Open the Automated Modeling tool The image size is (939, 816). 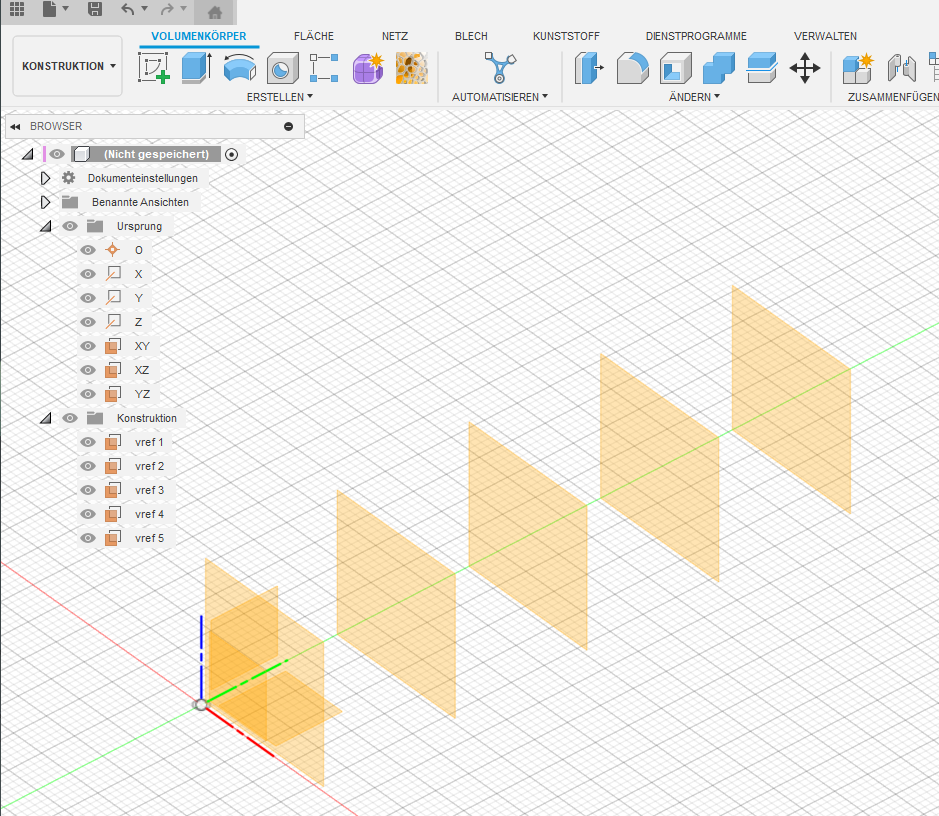(x=499, y=67)
